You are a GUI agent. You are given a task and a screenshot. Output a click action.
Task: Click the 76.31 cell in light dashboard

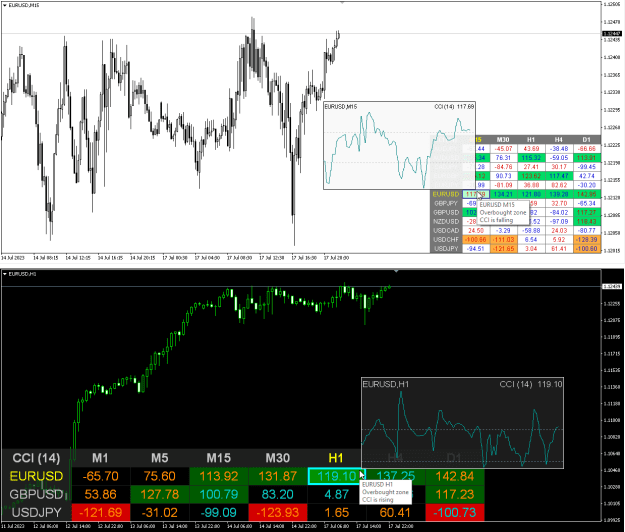pos(503,158)
